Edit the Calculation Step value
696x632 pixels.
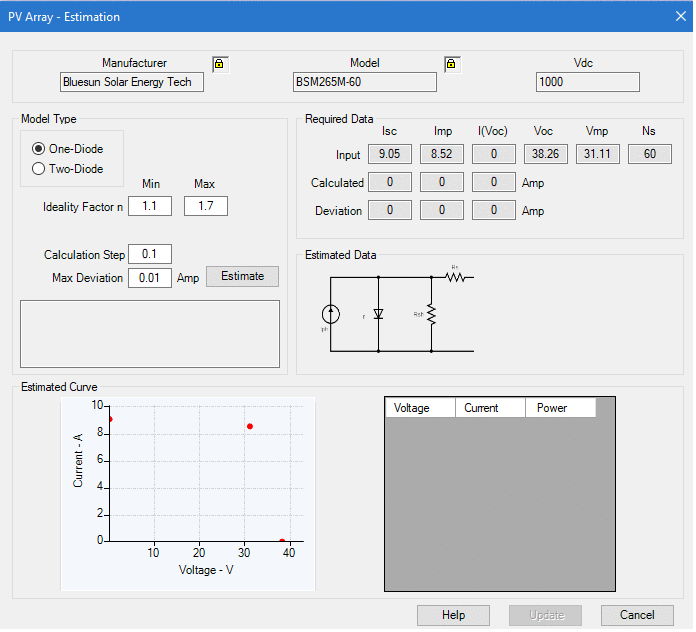coord(149,254)
